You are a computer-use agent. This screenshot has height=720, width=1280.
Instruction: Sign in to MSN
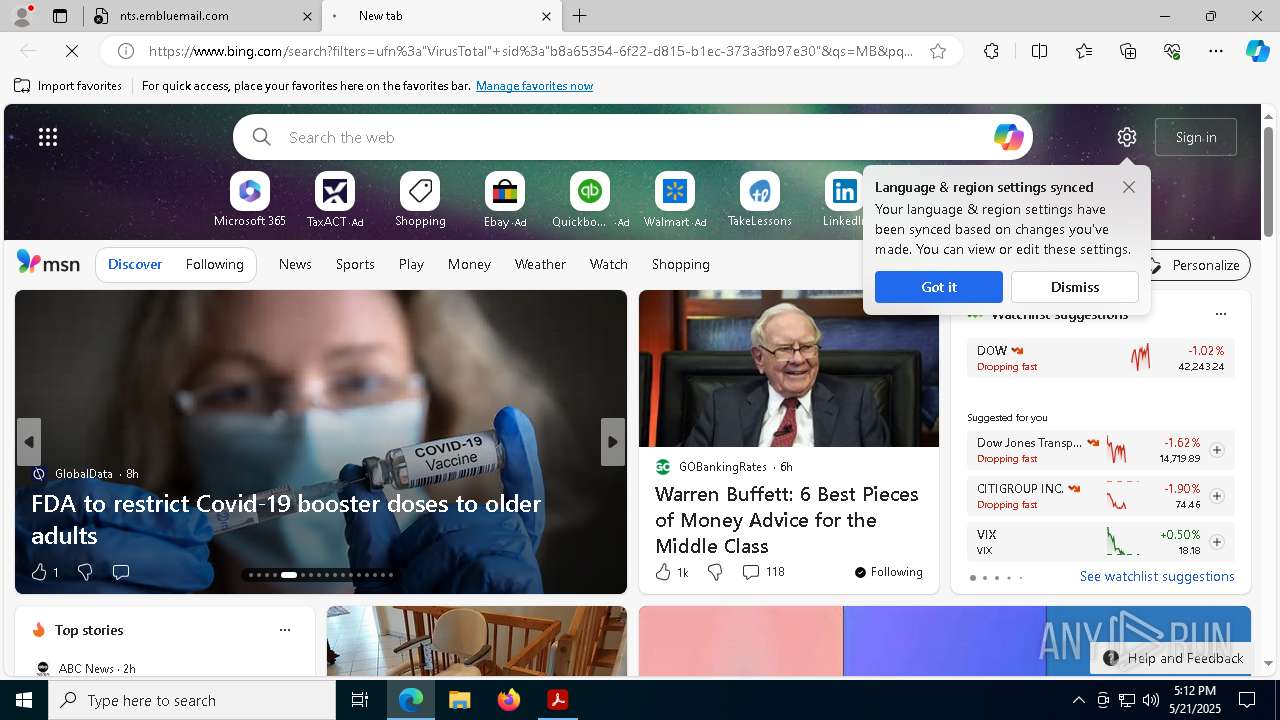(x=1196, y=137)
